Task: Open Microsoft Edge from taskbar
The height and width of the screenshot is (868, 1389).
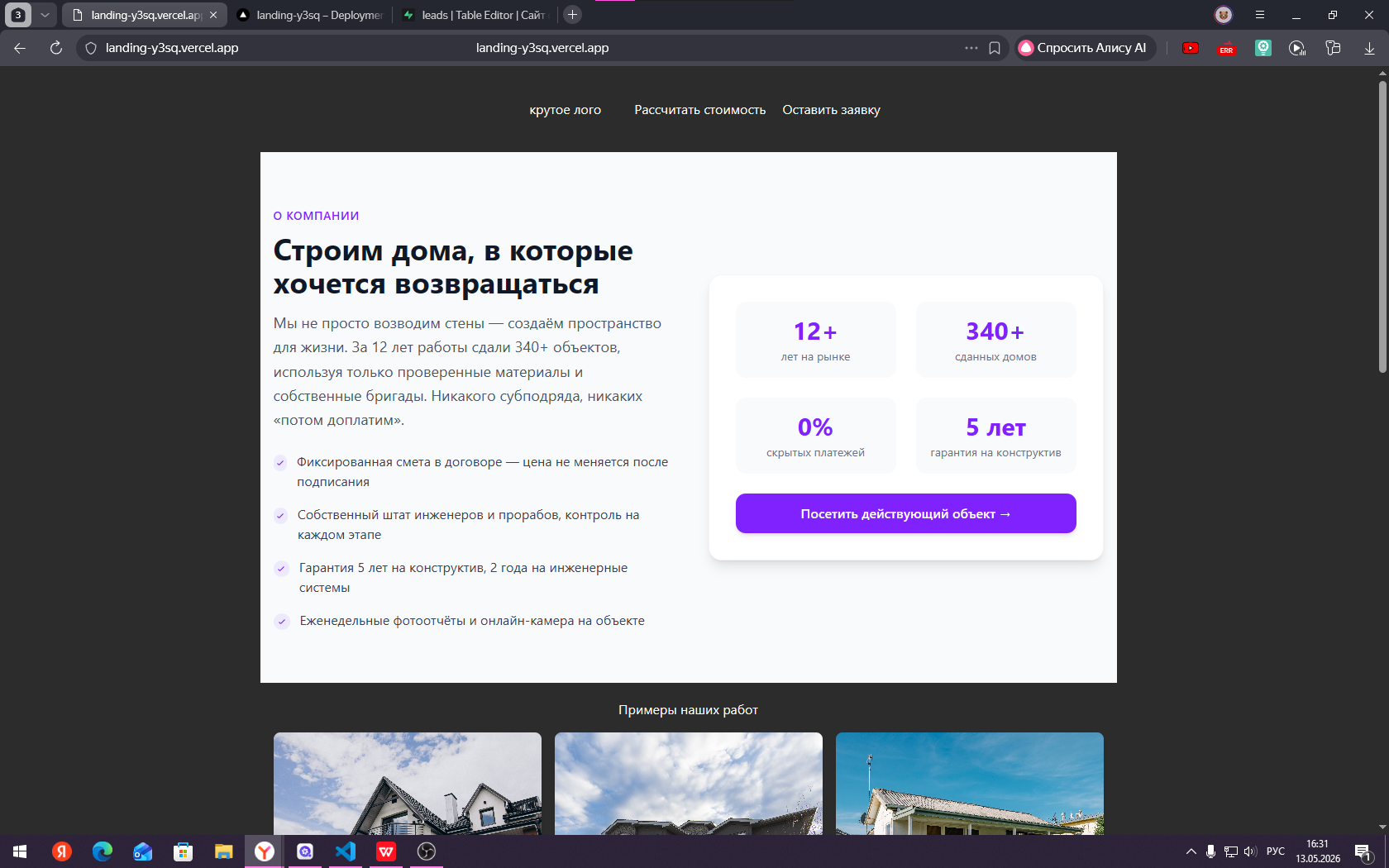Action: click(x=103, y=851)
